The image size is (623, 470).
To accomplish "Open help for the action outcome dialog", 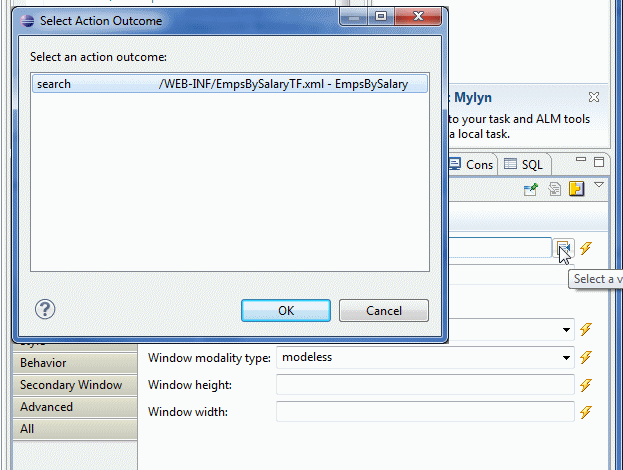I will click(x=45, y=309).
